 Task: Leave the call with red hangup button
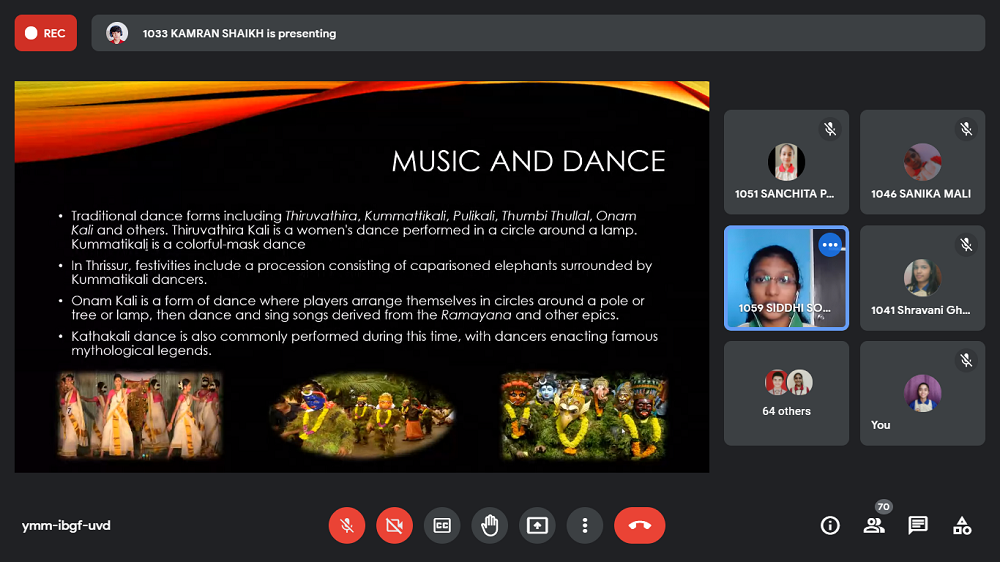click(x=640, y=525)
